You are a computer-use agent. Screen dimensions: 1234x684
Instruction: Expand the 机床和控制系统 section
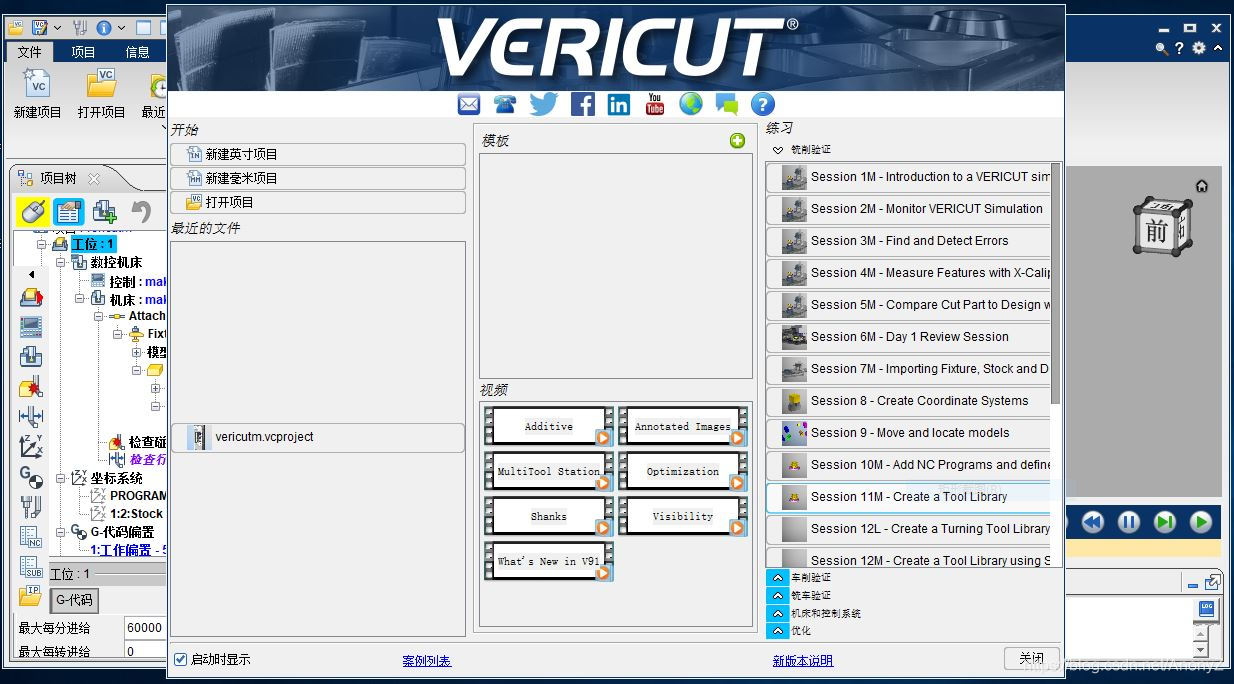777,613
